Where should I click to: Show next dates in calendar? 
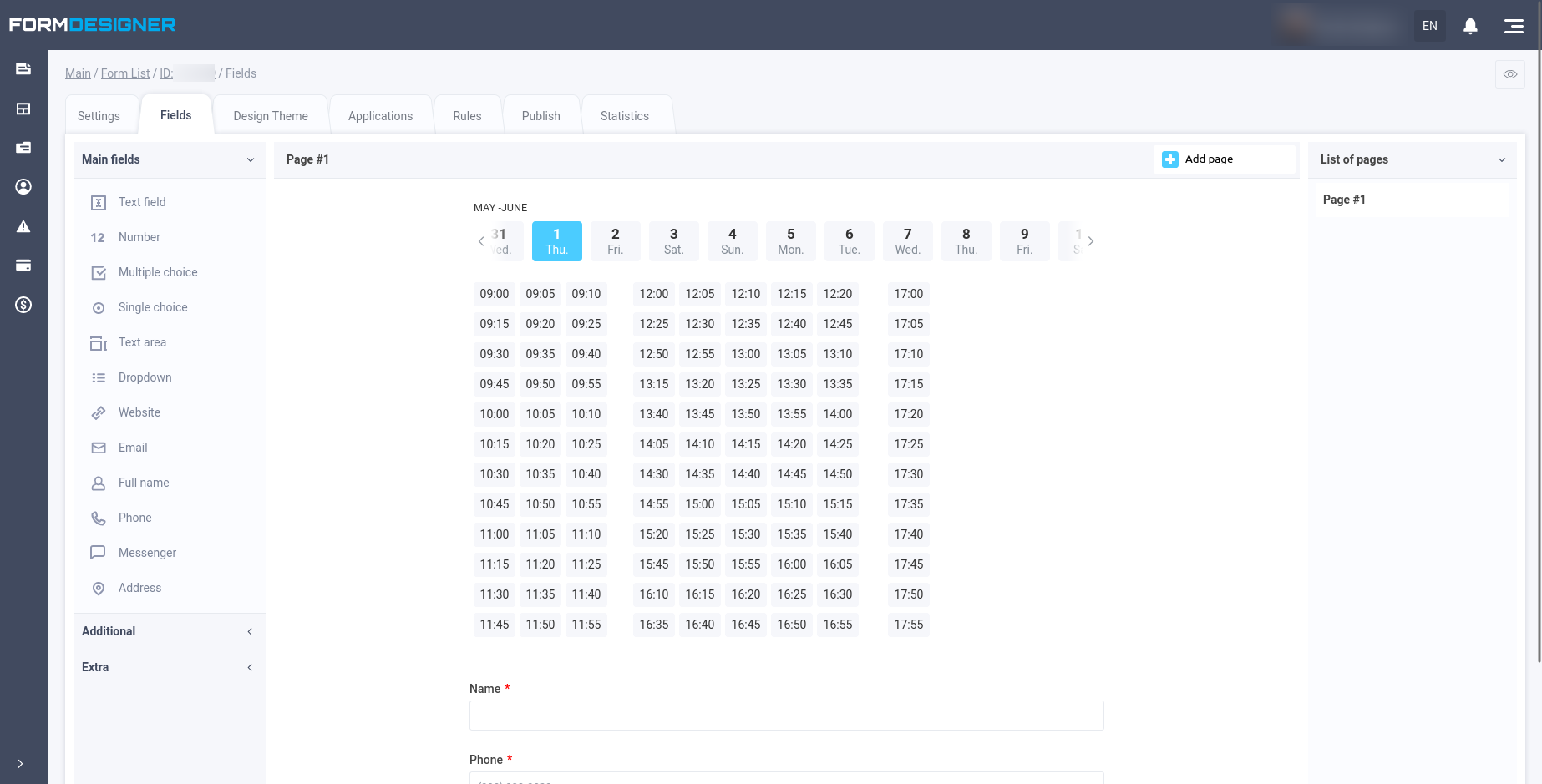click(x=1090, y=241)
